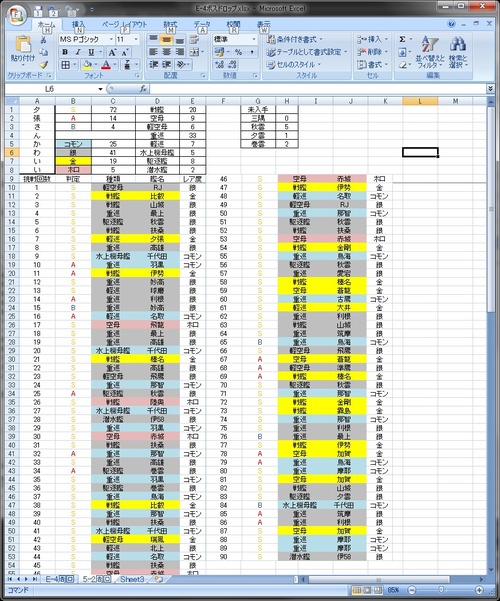This screenshot has height=601, width=500.
Task: Toggle right horizontal text alignment
Action: tap(179, 52)
